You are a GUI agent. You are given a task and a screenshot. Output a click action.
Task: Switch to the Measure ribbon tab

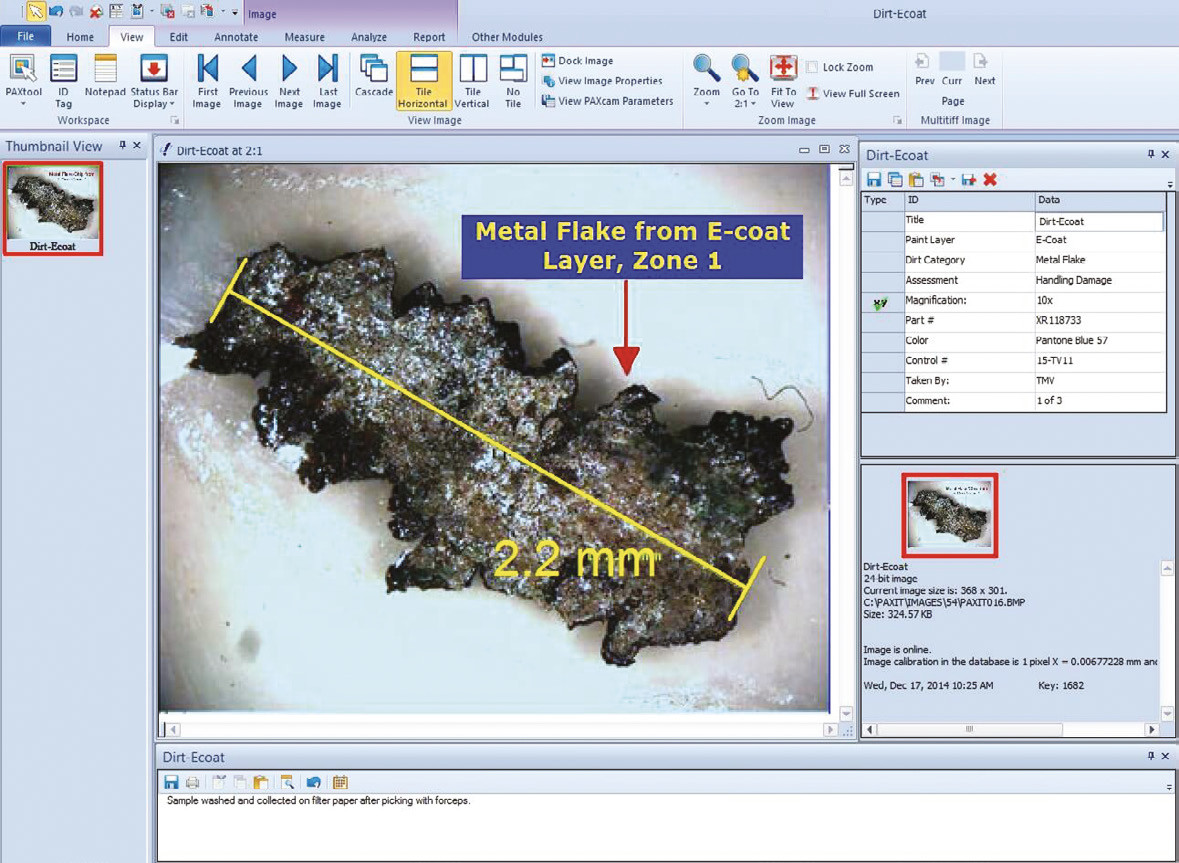point(305,37)
